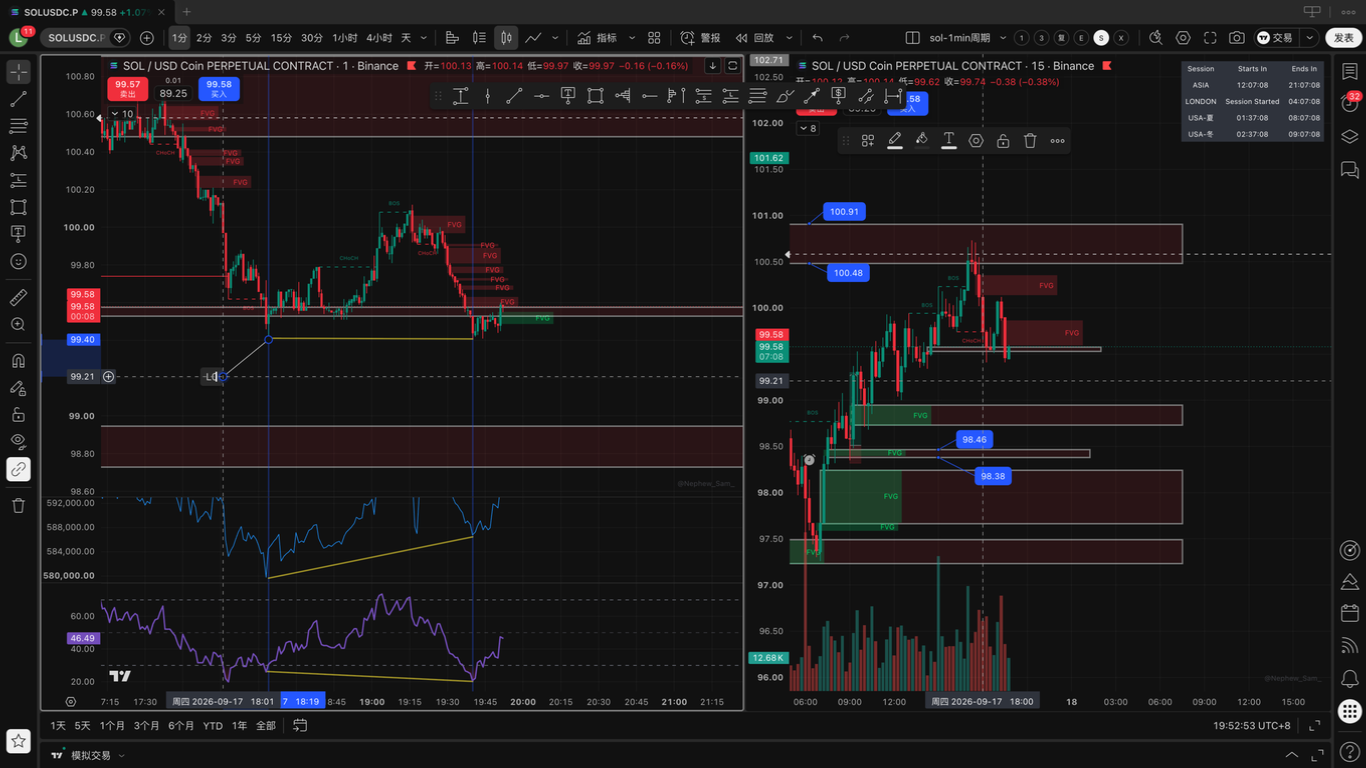Screen dimensions: 1366x768
Task: Toggle magnet mode
Action: click(x=18, y=360)
